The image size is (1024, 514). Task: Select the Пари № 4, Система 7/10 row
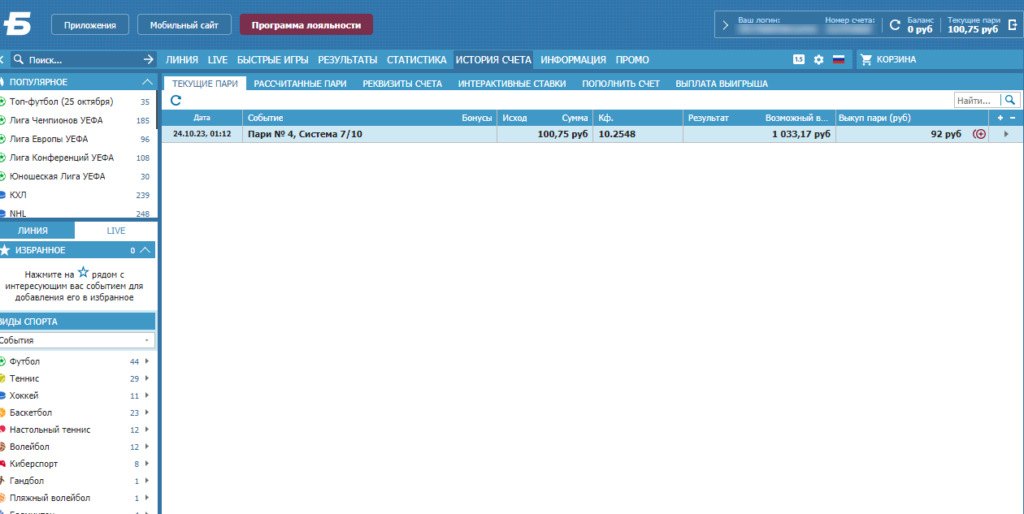(592, 134)
